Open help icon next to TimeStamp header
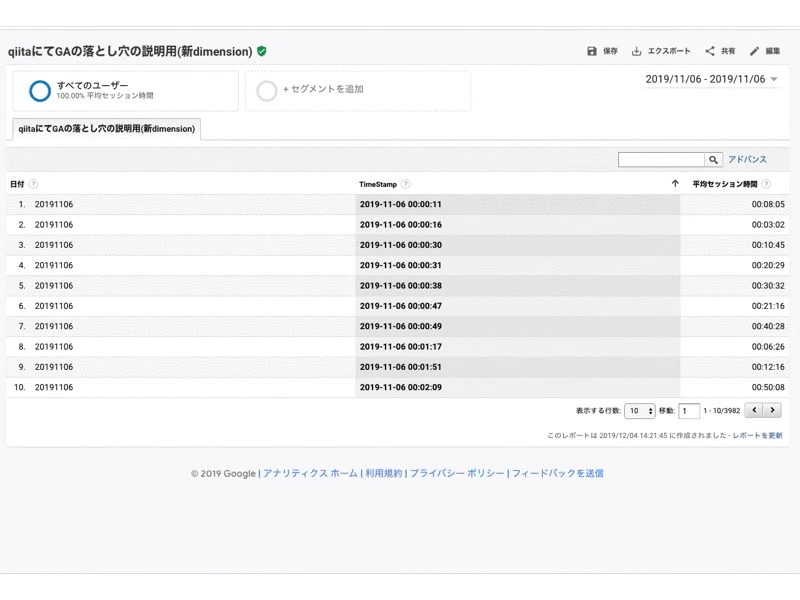 point(406,184)
